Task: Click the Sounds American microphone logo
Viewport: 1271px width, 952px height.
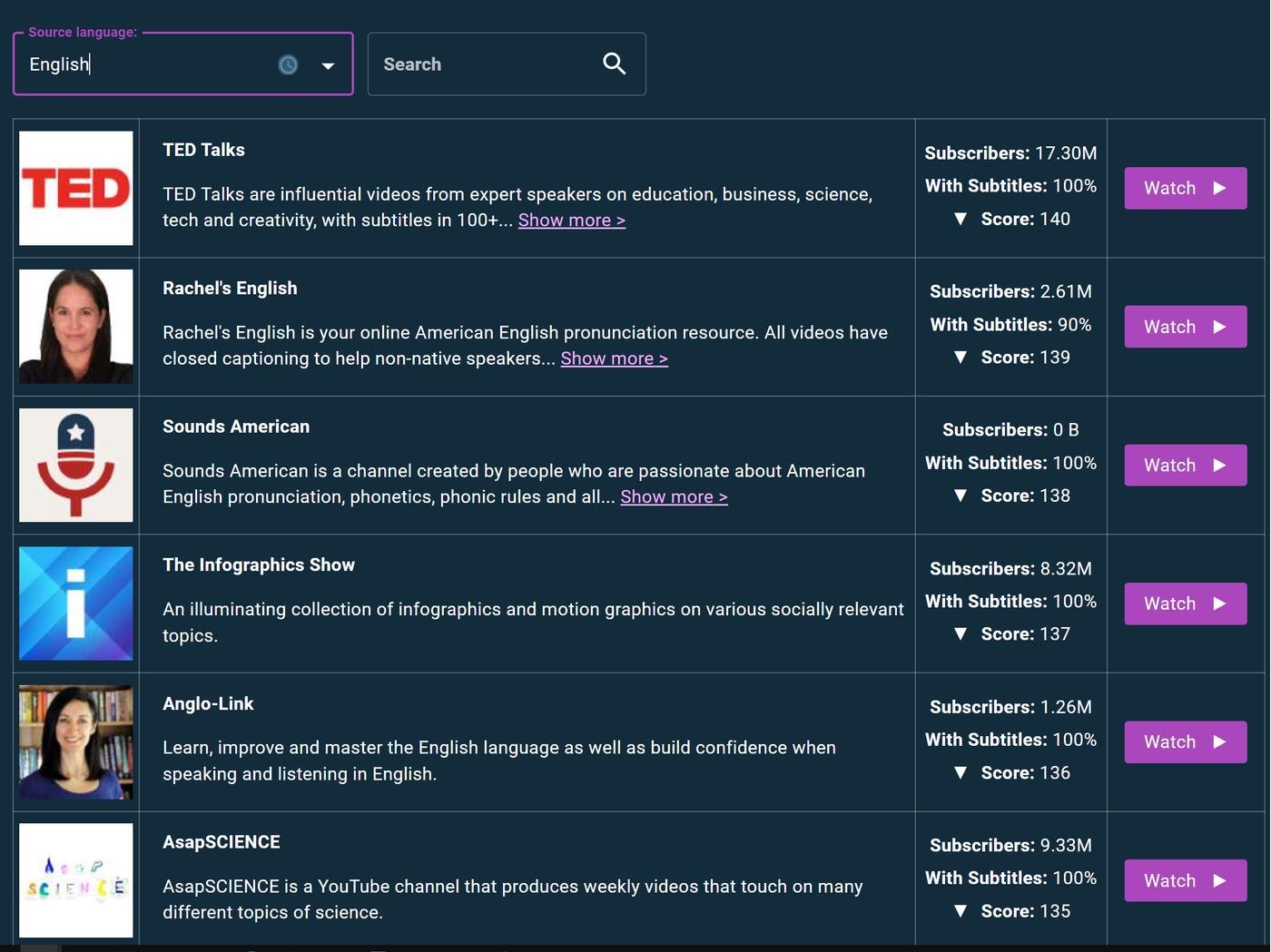Action: pos(76,466)
